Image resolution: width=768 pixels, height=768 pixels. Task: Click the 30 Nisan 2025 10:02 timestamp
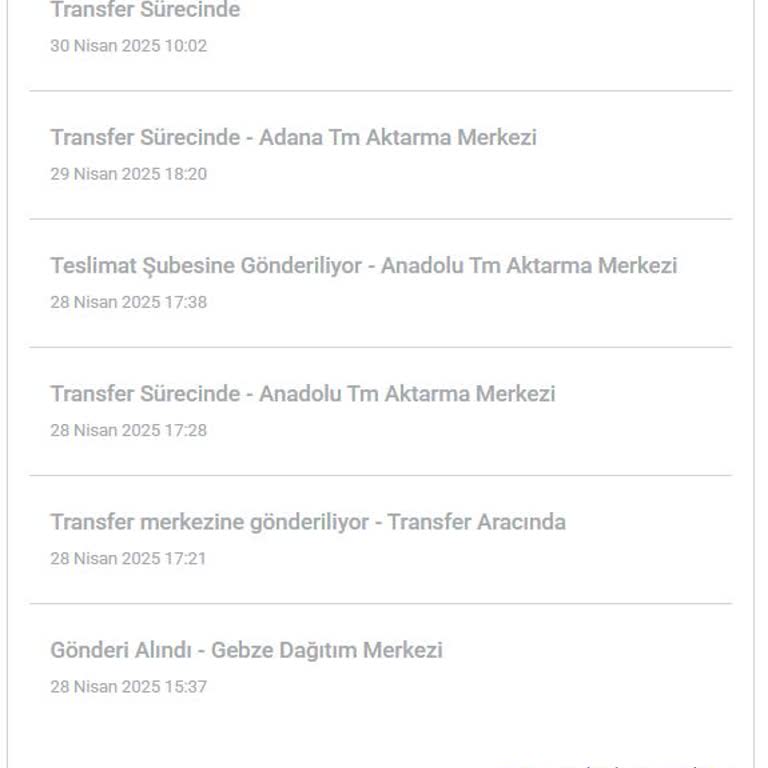pos(129,46)
